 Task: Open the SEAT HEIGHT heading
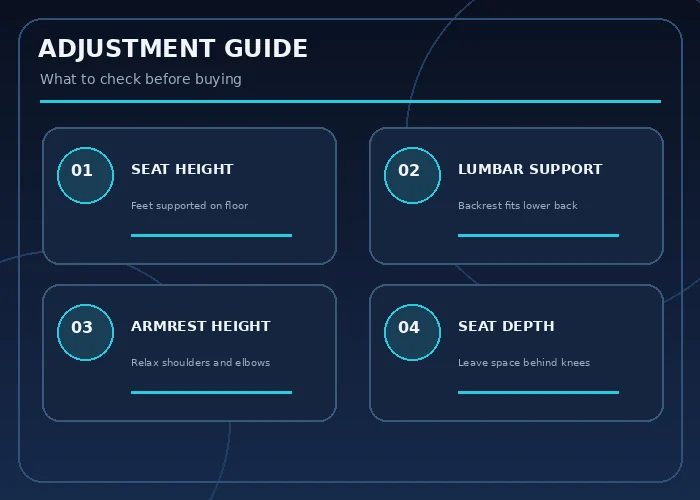point(182,169)
